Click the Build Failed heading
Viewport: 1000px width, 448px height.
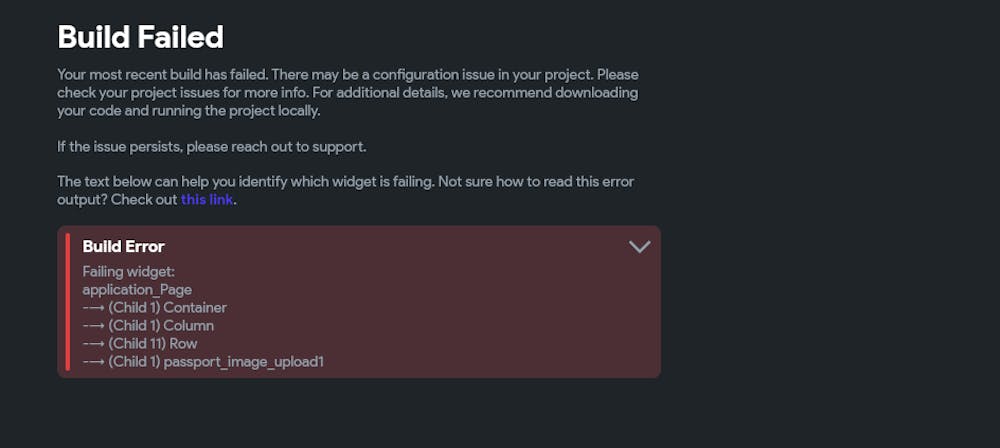pyautogui.click(x=140, y=38)
